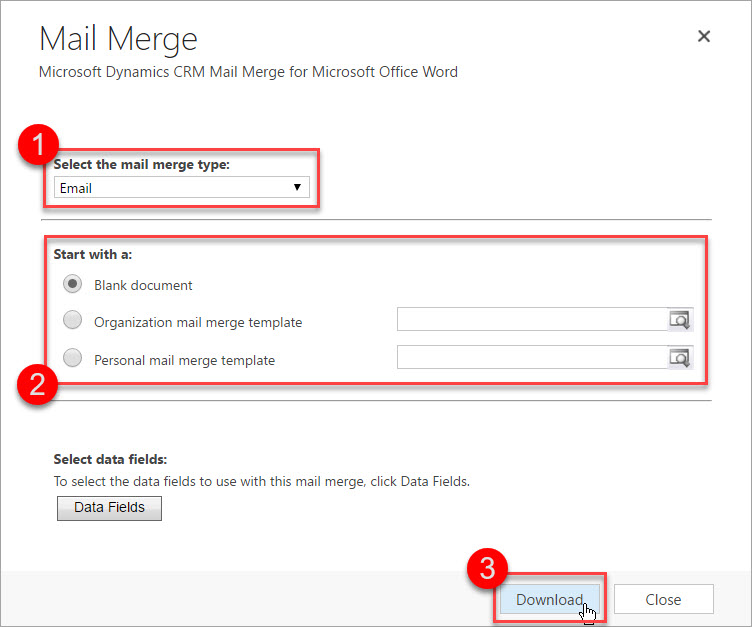This screenshot has height=627, width=752.
Task: Choose the Organization mail merge template radio button
Action: (x=73, y=321)
